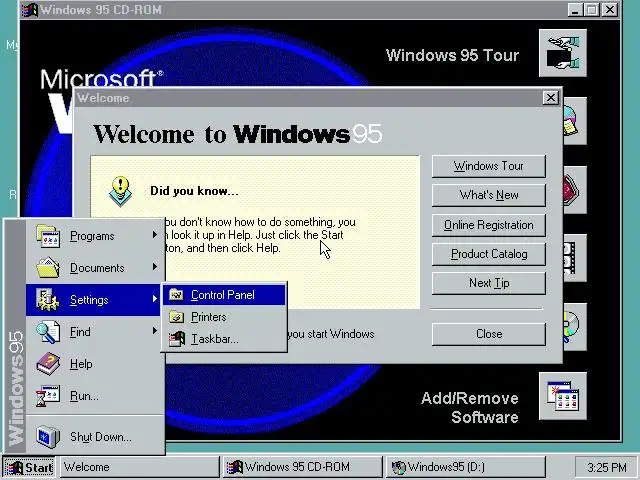Expand the Programs submenu arrow
This screenshot has width=640, height=480.
coord(155,235)
